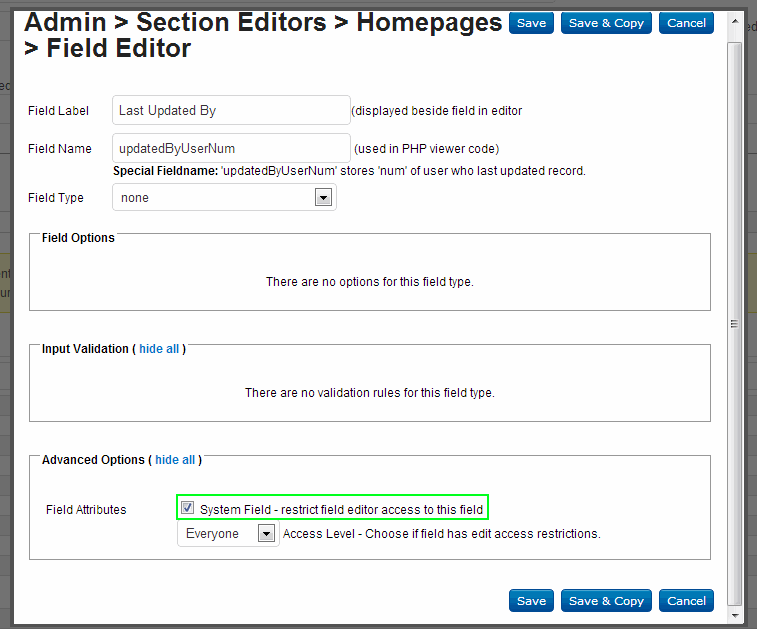757x629 pixels.
Task: Click the top Save & Copy button
Action: pyautogui.click(x=606, y=23)
